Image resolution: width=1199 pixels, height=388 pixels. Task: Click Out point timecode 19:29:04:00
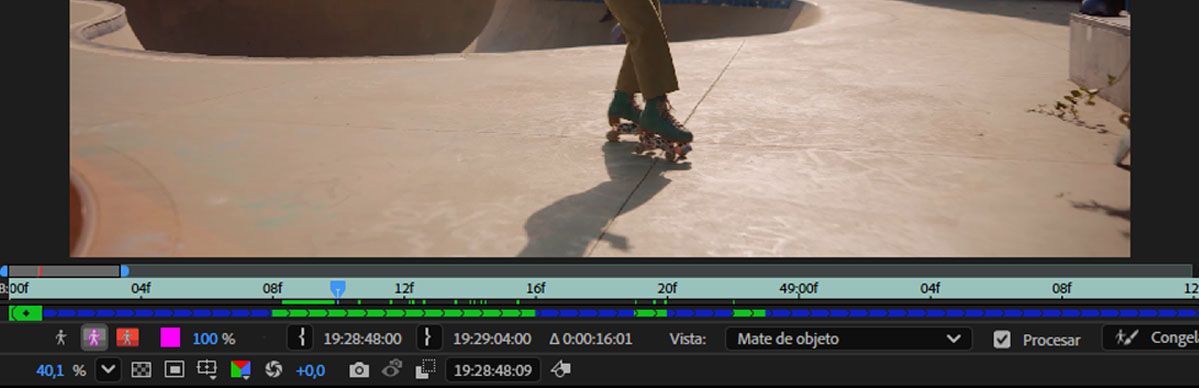492,339
